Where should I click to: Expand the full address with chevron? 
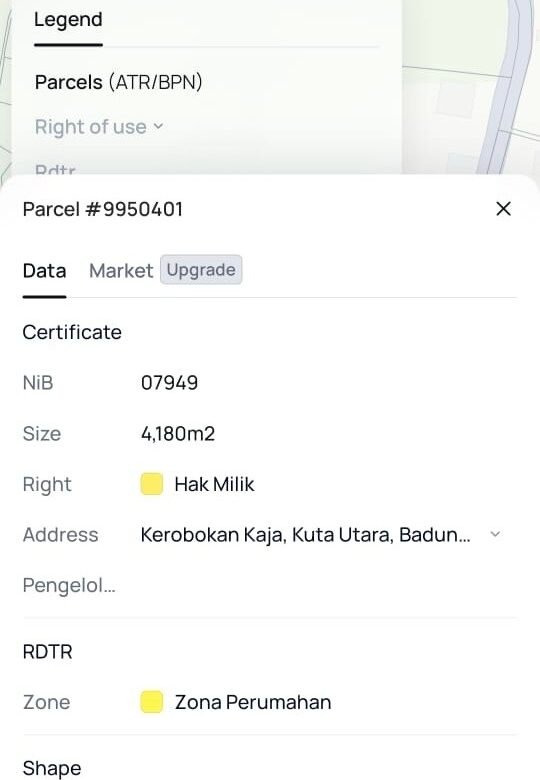click(x=495, y=534)
